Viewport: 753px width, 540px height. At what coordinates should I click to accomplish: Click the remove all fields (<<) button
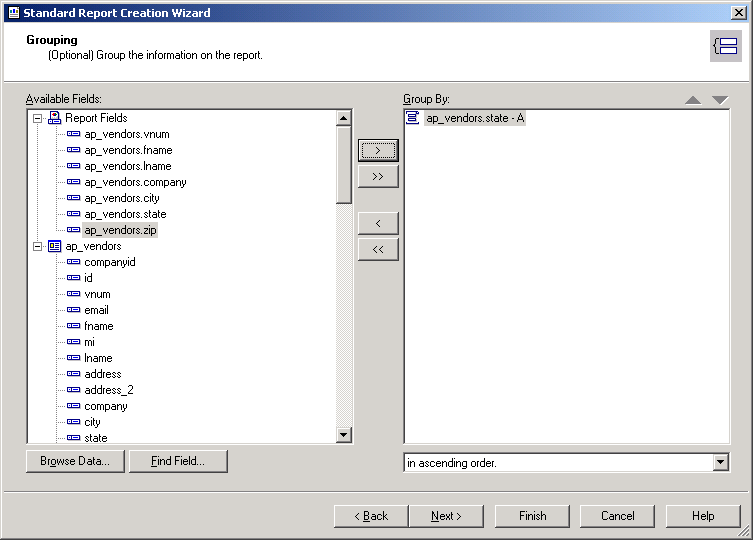378,249
